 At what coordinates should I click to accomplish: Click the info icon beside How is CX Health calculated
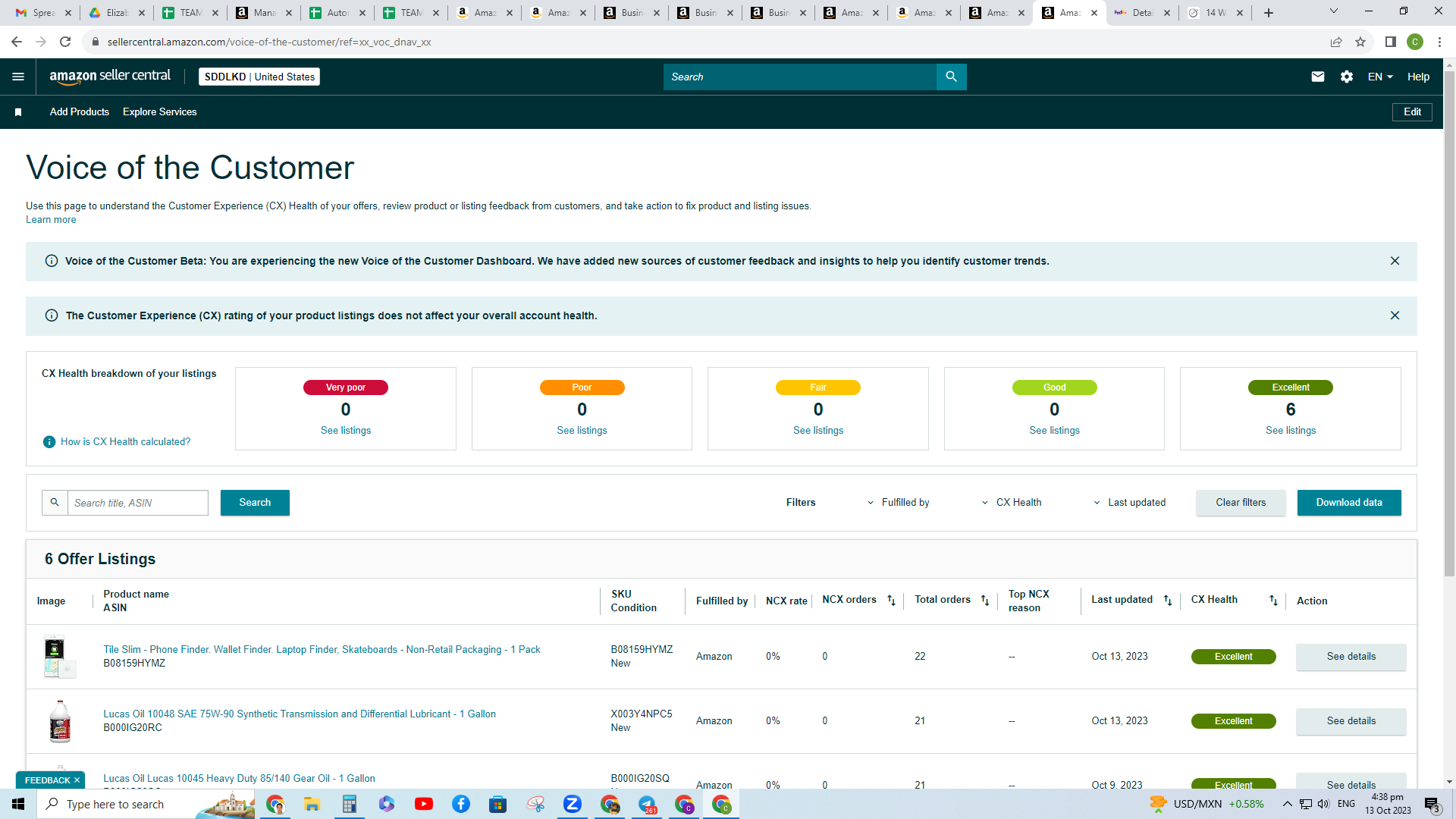pos(49,442)
